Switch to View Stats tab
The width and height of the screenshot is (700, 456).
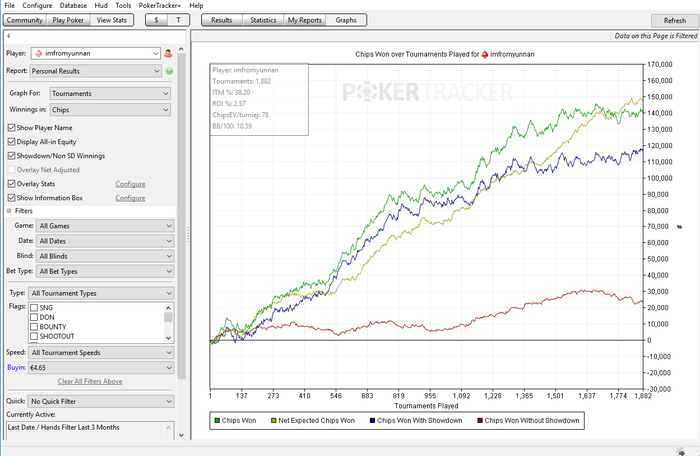point(112,20)
